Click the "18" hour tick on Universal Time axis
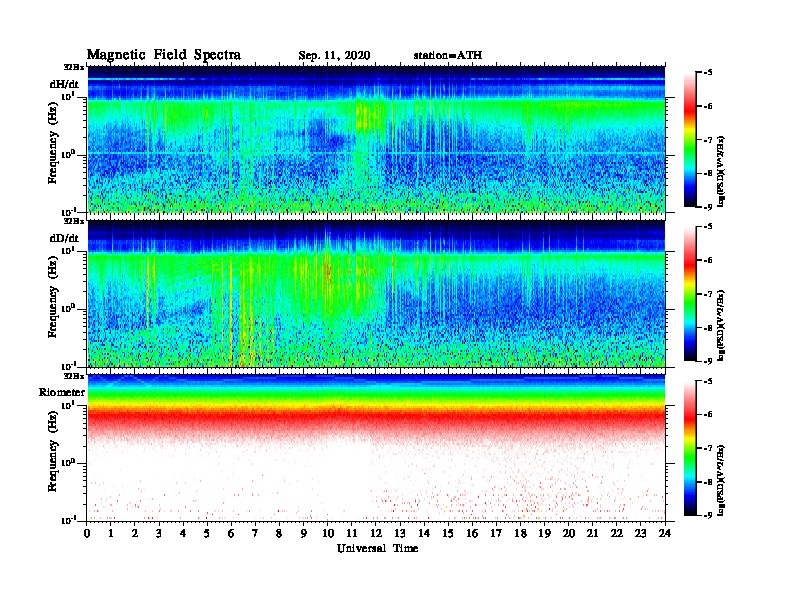The height and width of the screenshot is (612, 792). pyautogui.click(x=520, y=533)
